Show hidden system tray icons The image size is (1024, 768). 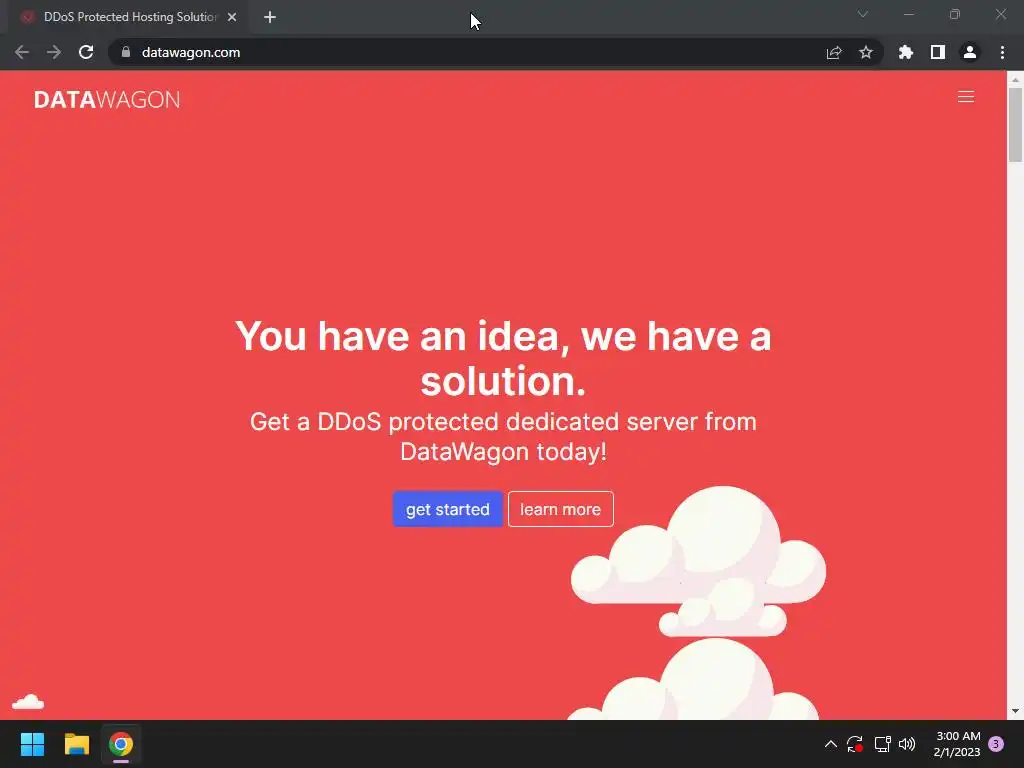(x=831, y=744)
